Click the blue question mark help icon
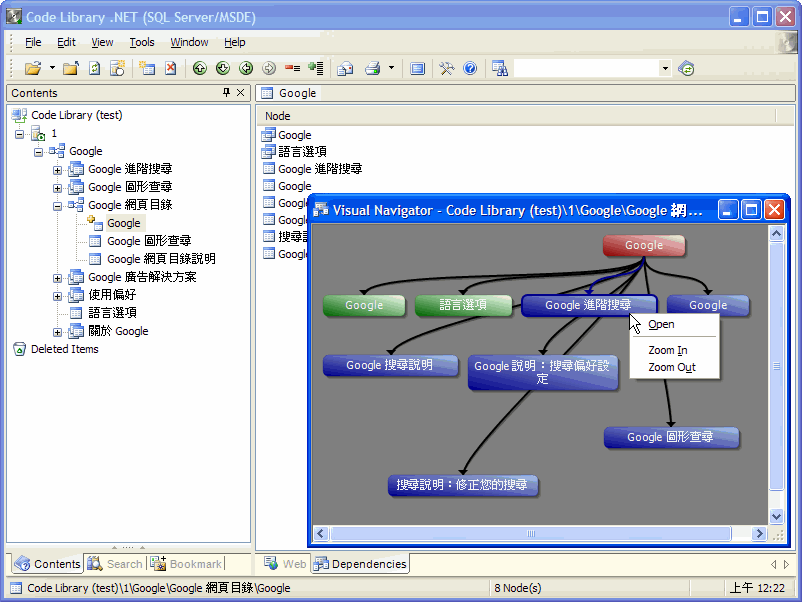The image size is (802, 602). pos(470,68)
